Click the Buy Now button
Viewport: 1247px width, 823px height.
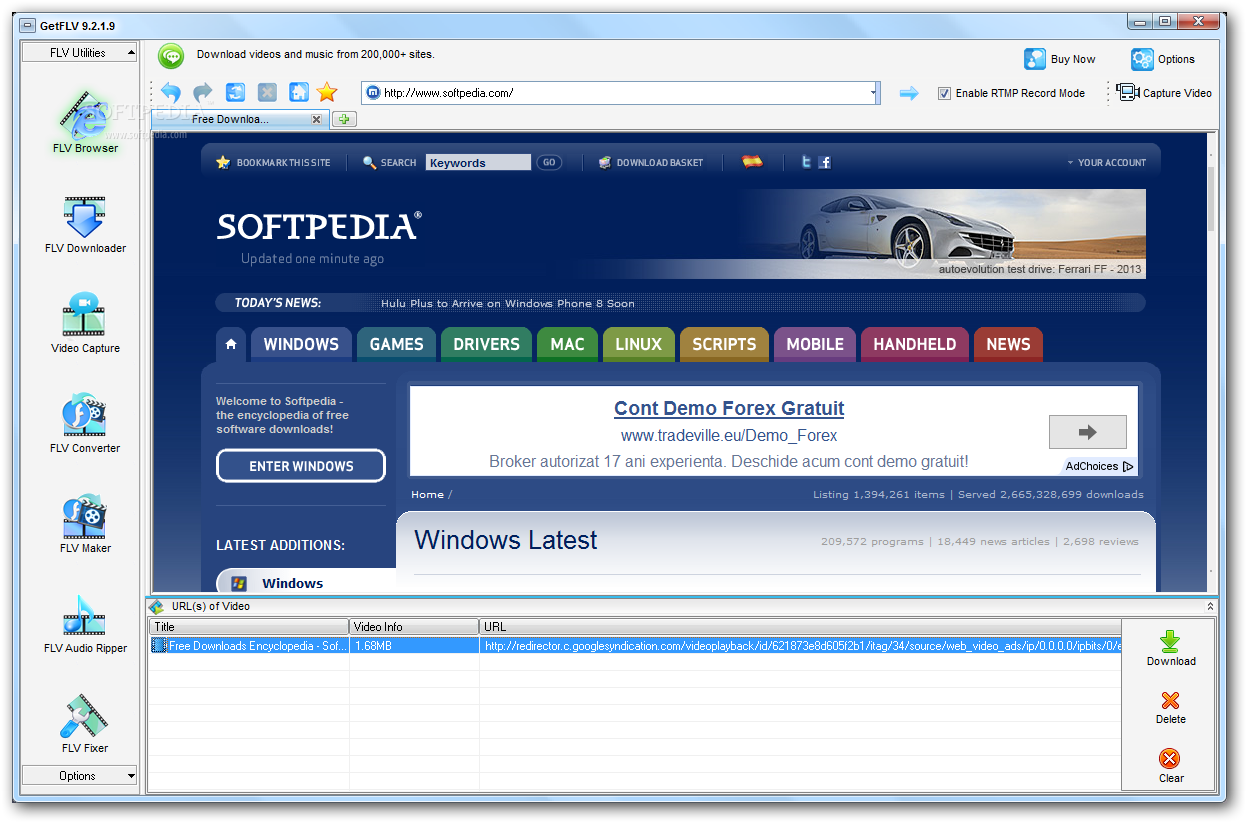pyautogui.click(x=1060, y=59)
